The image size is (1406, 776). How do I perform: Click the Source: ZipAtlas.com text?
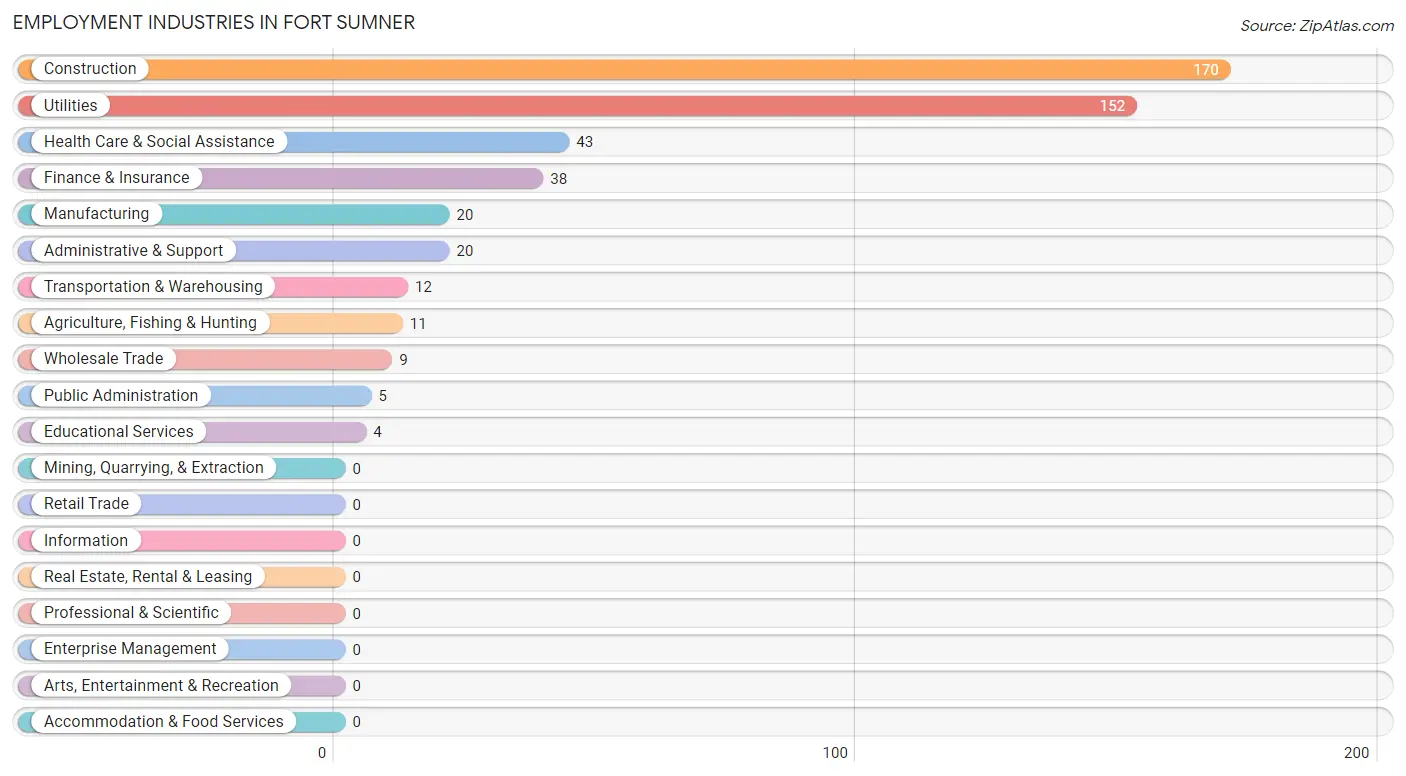pyautogui.click(x=1317, y=26)
